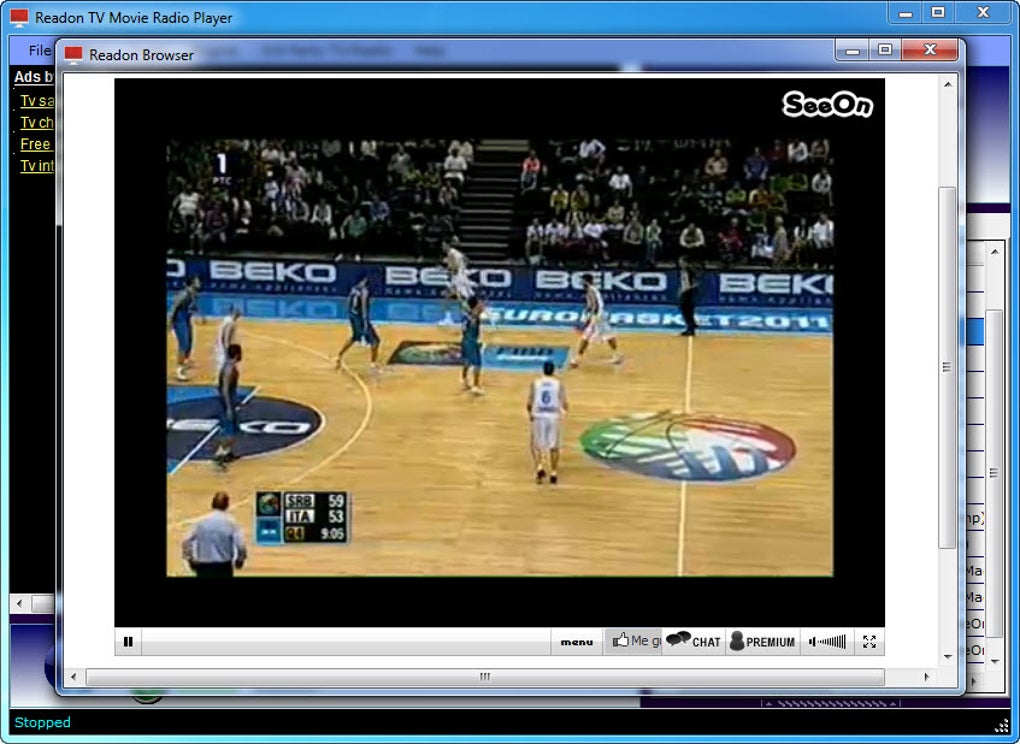Screen dimensions: 1020x744
Task: Click the Tv int ad link
Action: 37,165
